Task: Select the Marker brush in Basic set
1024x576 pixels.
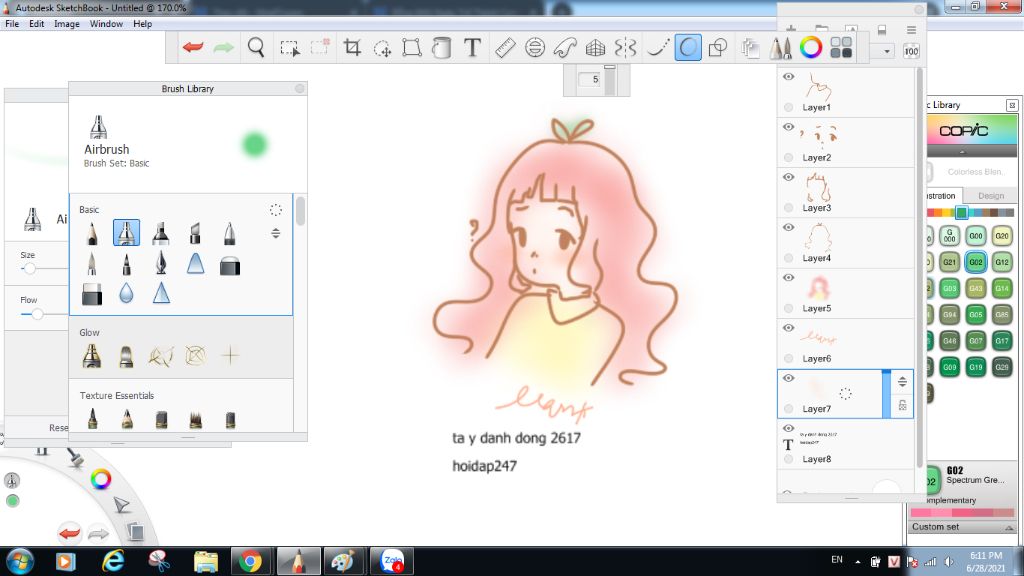Action: [x=161, y=233]
